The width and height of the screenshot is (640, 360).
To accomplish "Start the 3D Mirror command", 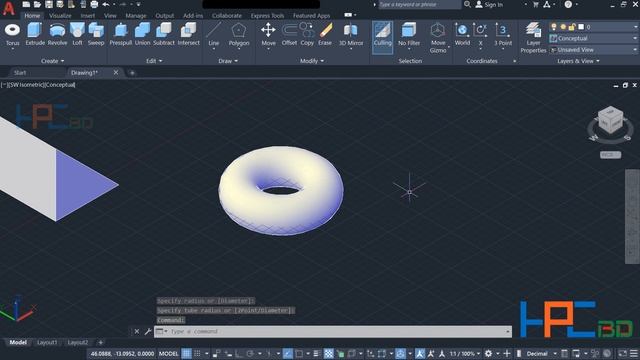I will coord(351,34).
